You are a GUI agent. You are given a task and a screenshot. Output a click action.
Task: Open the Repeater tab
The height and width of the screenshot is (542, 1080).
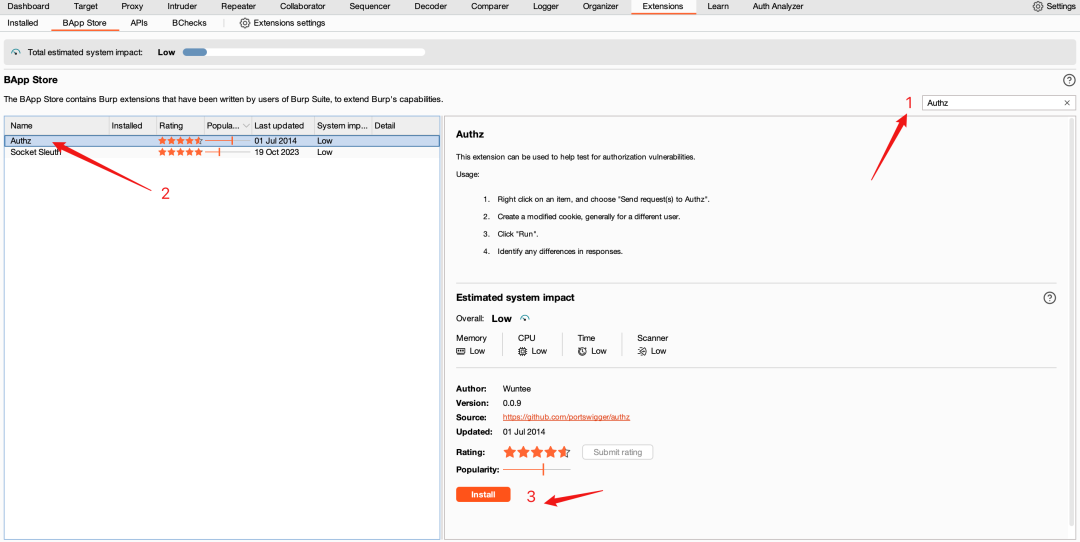[x=238, y=6]
